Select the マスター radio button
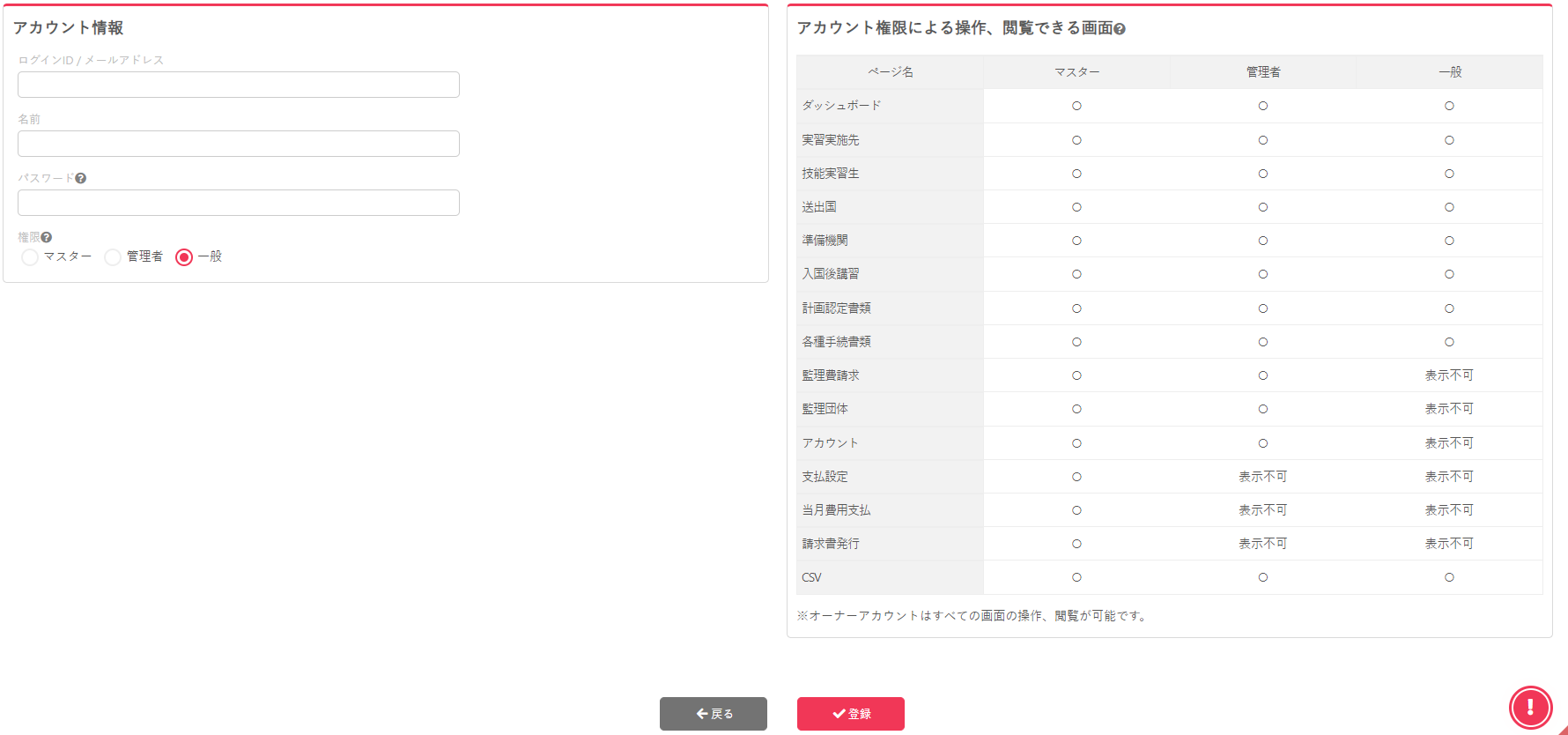Viewport: 1568px width, 735px height. [x=30, y=257]
